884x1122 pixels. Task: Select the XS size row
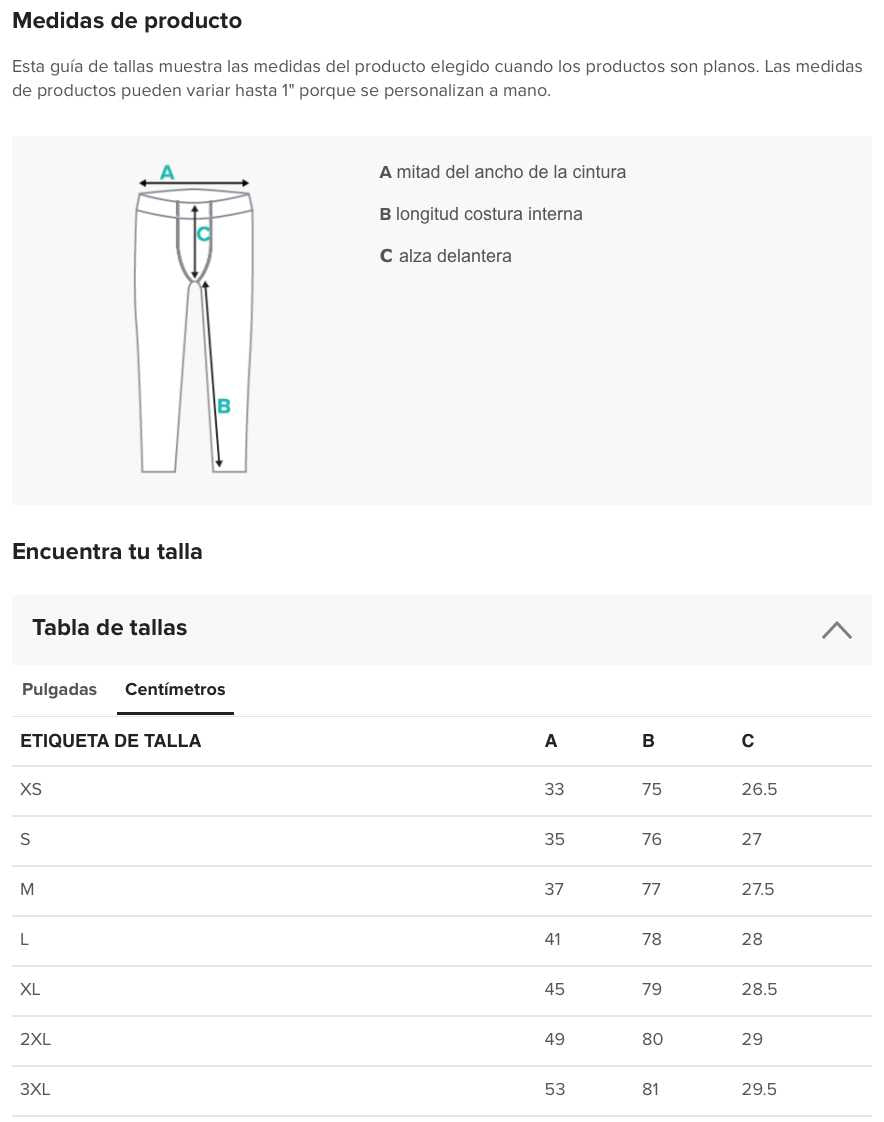coord(31,790)
